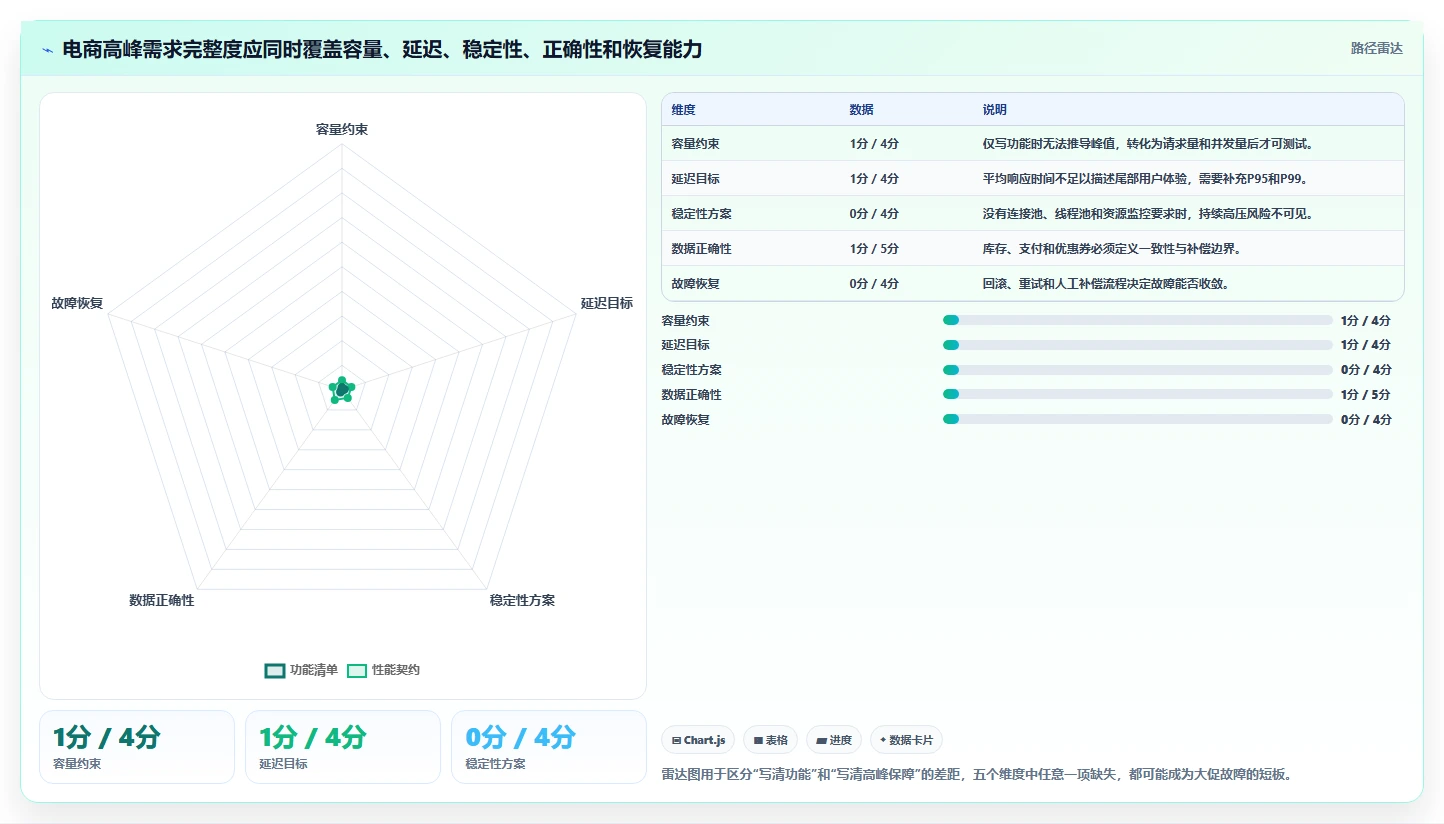This screenshot has width=1444, height=824.
Task: Click the 1分 / 5分 value in table
Action: 874,248
